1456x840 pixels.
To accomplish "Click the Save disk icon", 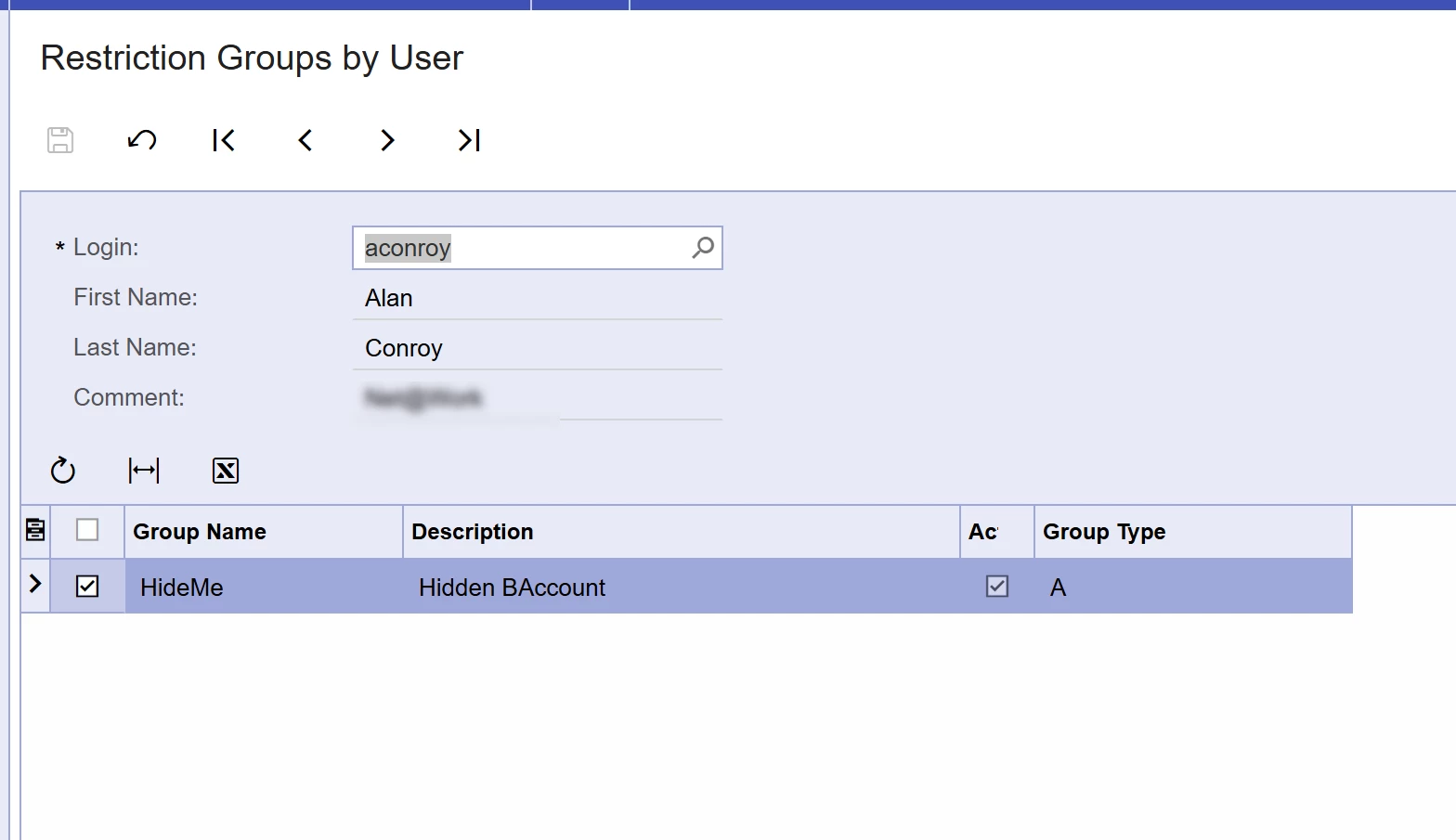I will [x=60, y=140].
